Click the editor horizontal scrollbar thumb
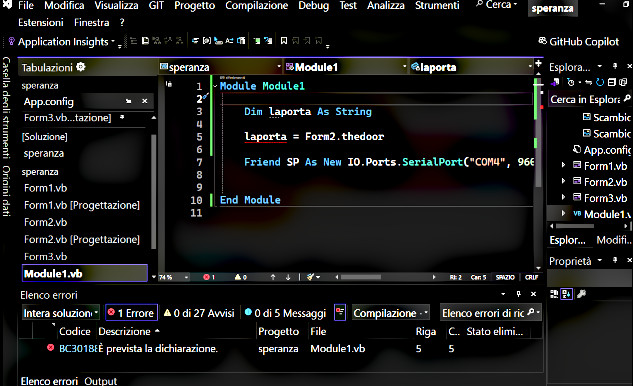The width and height of the screenshot is (633, 386). point(361,277)
